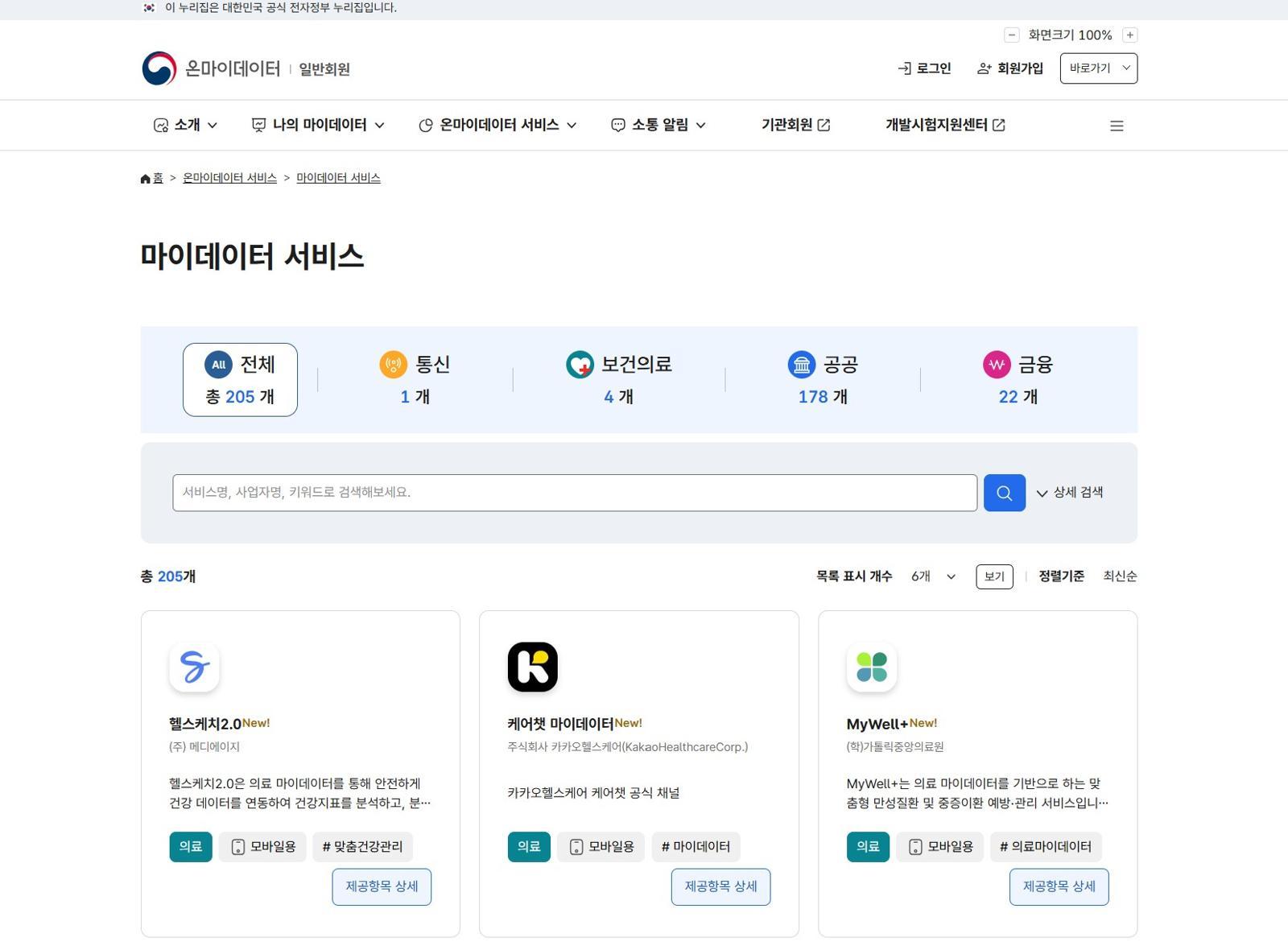Open the 6개 list count dropdown

pyautogui.click(x=933, y=576)
